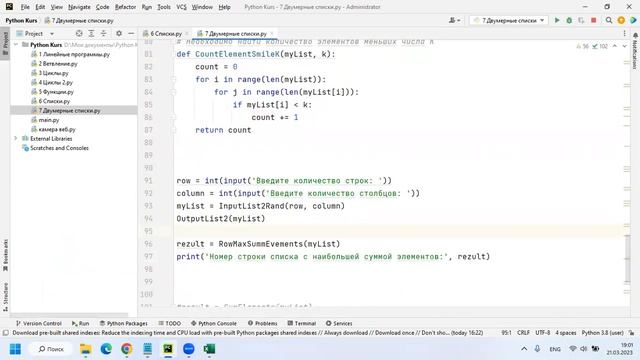
Task: Open Terminal tool window
Action: point(302,323)
